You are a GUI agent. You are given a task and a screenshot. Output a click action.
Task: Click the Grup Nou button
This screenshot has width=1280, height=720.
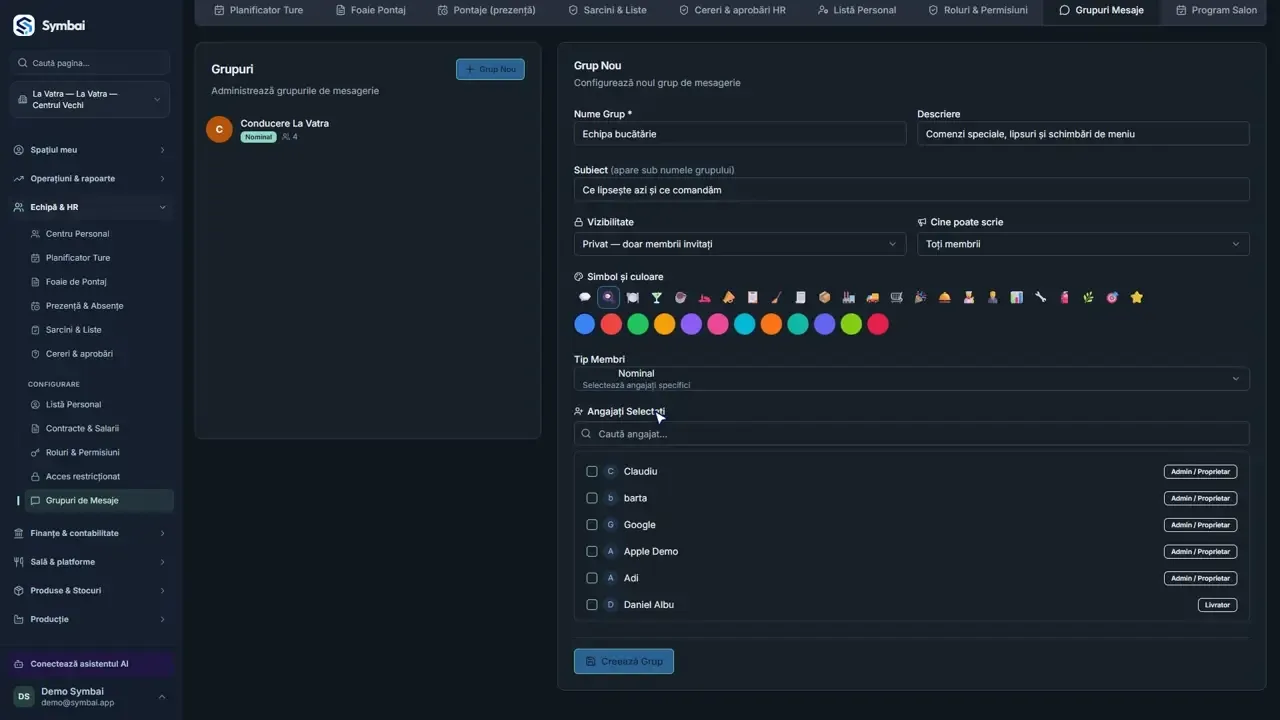click(x=490, y=69)
